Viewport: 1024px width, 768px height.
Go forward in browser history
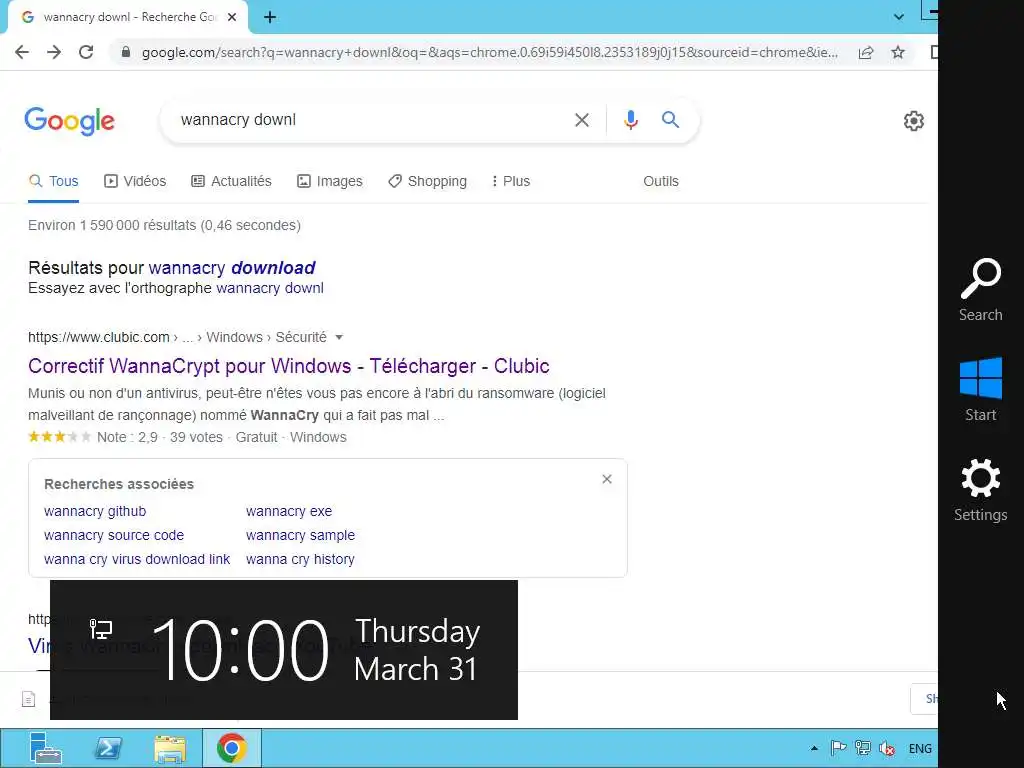54,52
